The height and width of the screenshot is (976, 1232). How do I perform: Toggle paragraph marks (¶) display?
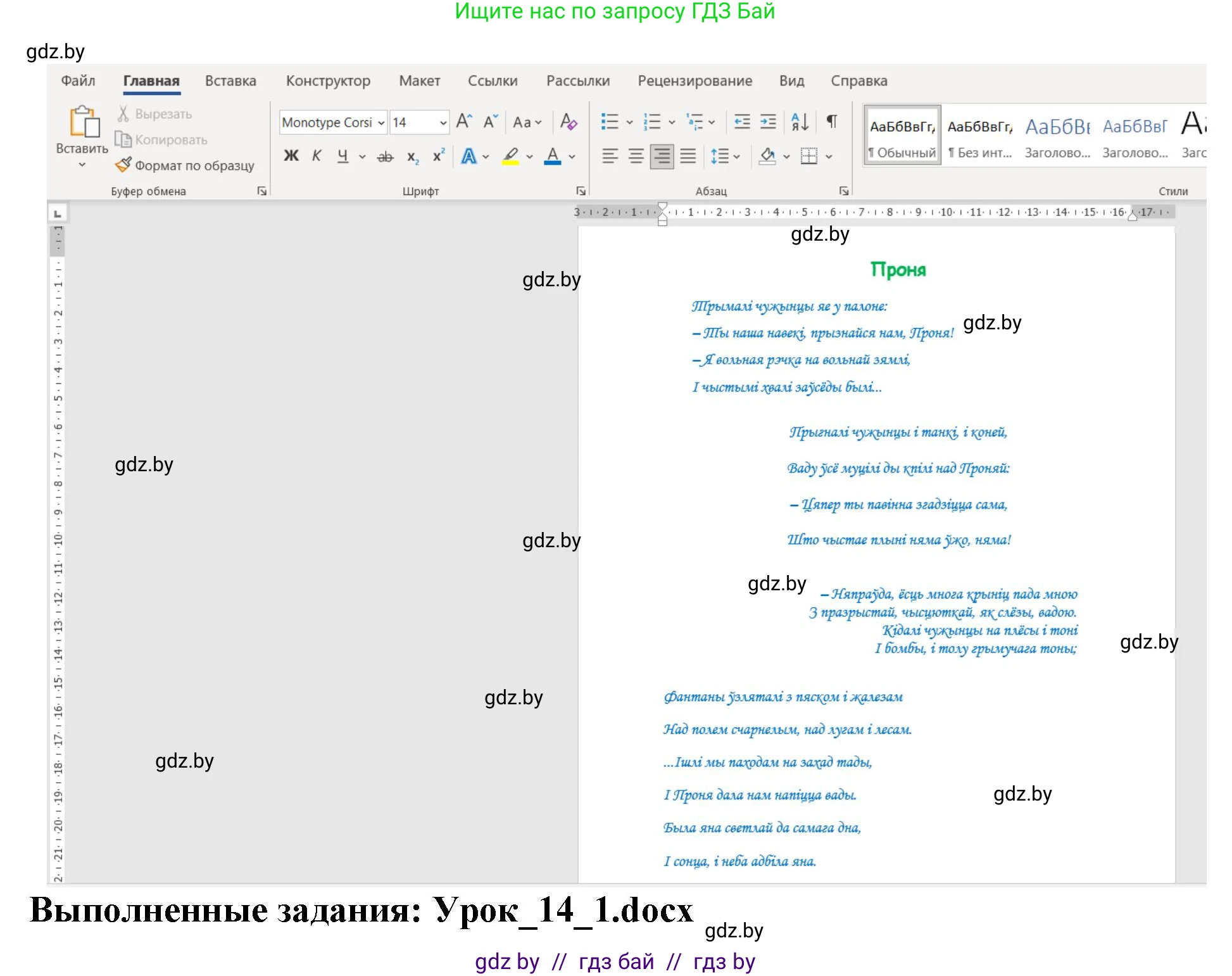(832, 122)
